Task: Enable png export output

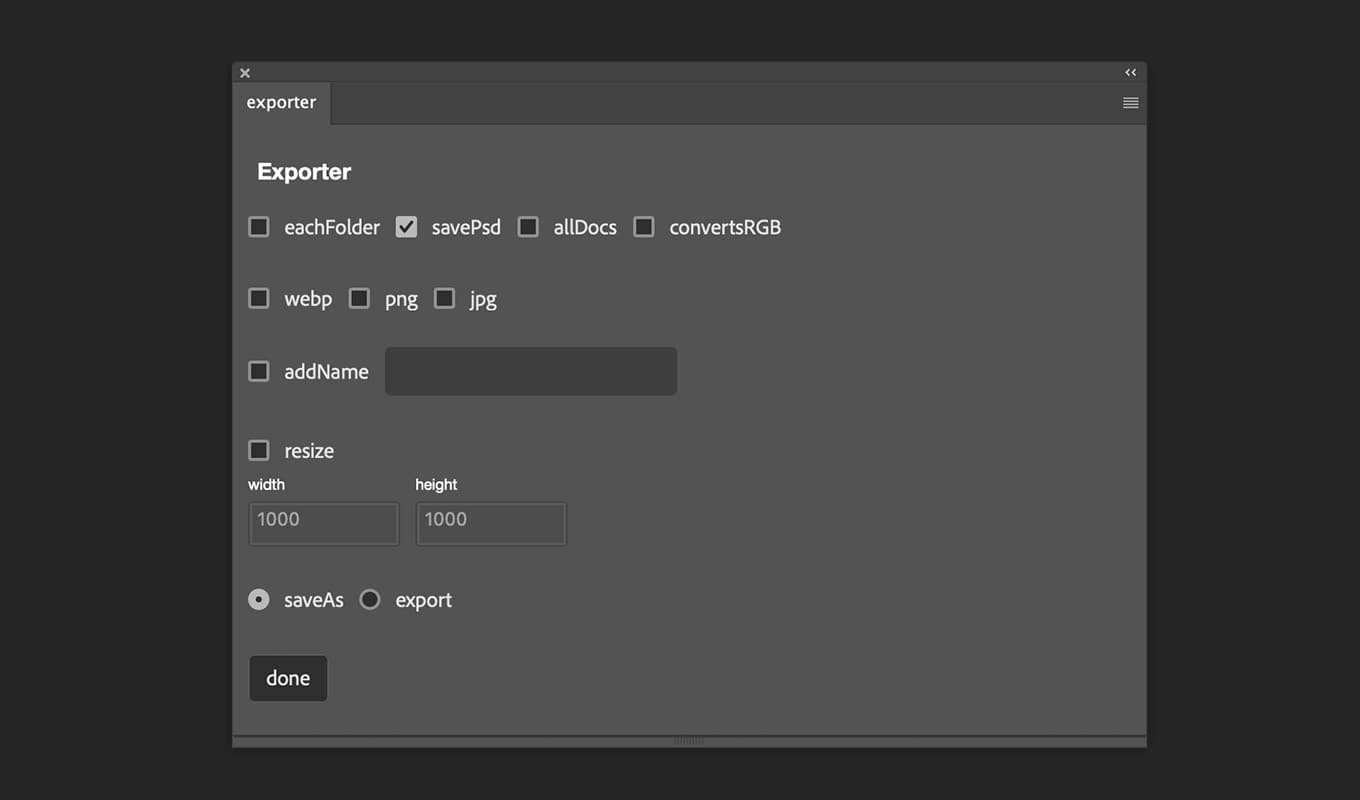Action: [359, 298]
